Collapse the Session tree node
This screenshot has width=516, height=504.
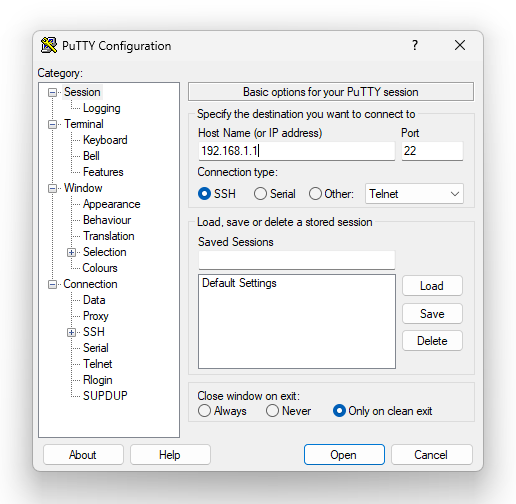pos(52,92)
